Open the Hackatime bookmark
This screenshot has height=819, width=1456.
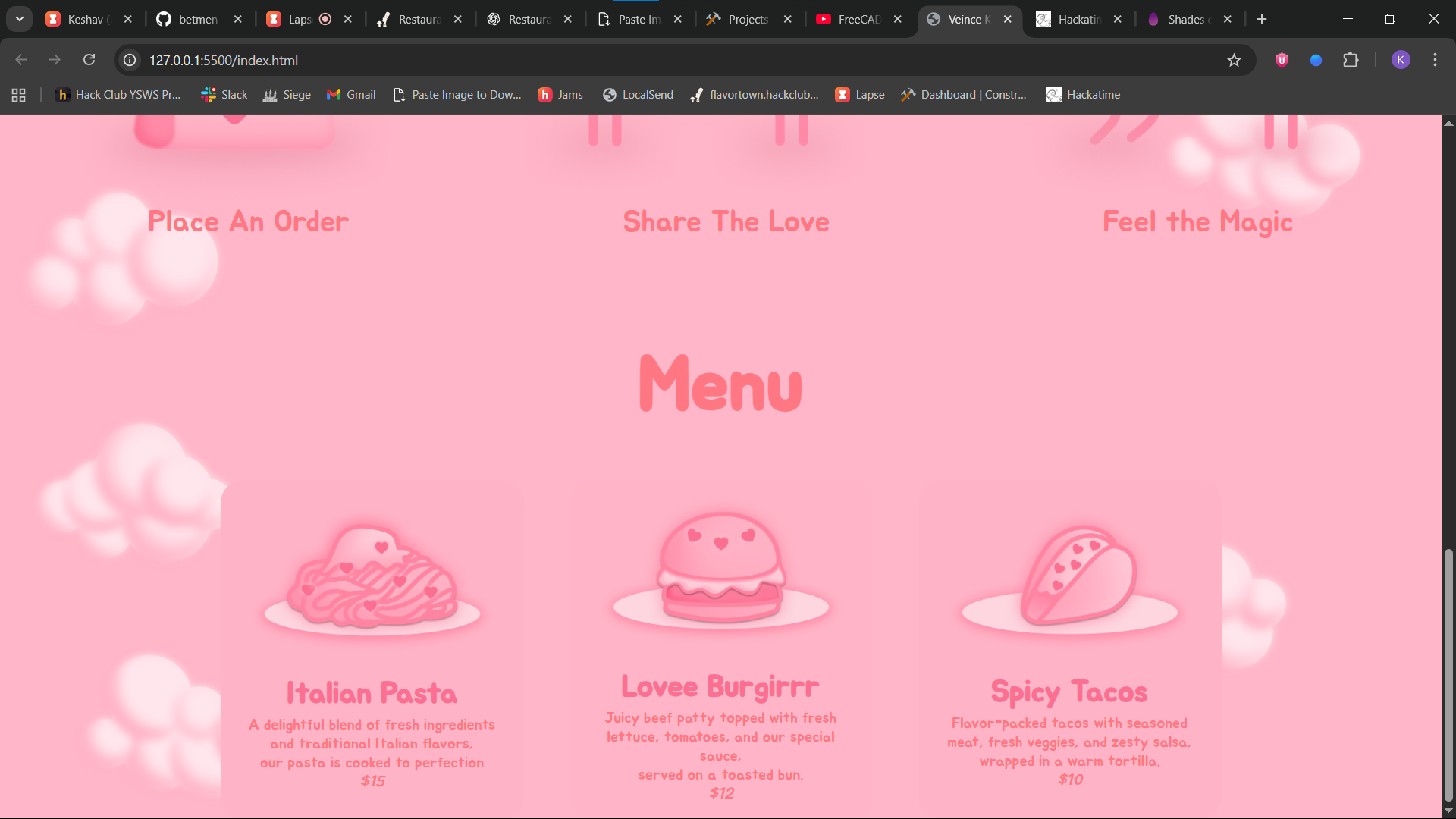coord(1083,95)
